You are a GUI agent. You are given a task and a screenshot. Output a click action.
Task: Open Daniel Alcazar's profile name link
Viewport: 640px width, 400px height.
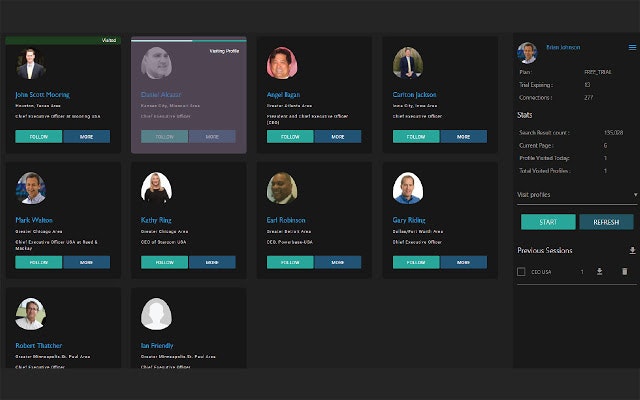[x=161, y=95]
